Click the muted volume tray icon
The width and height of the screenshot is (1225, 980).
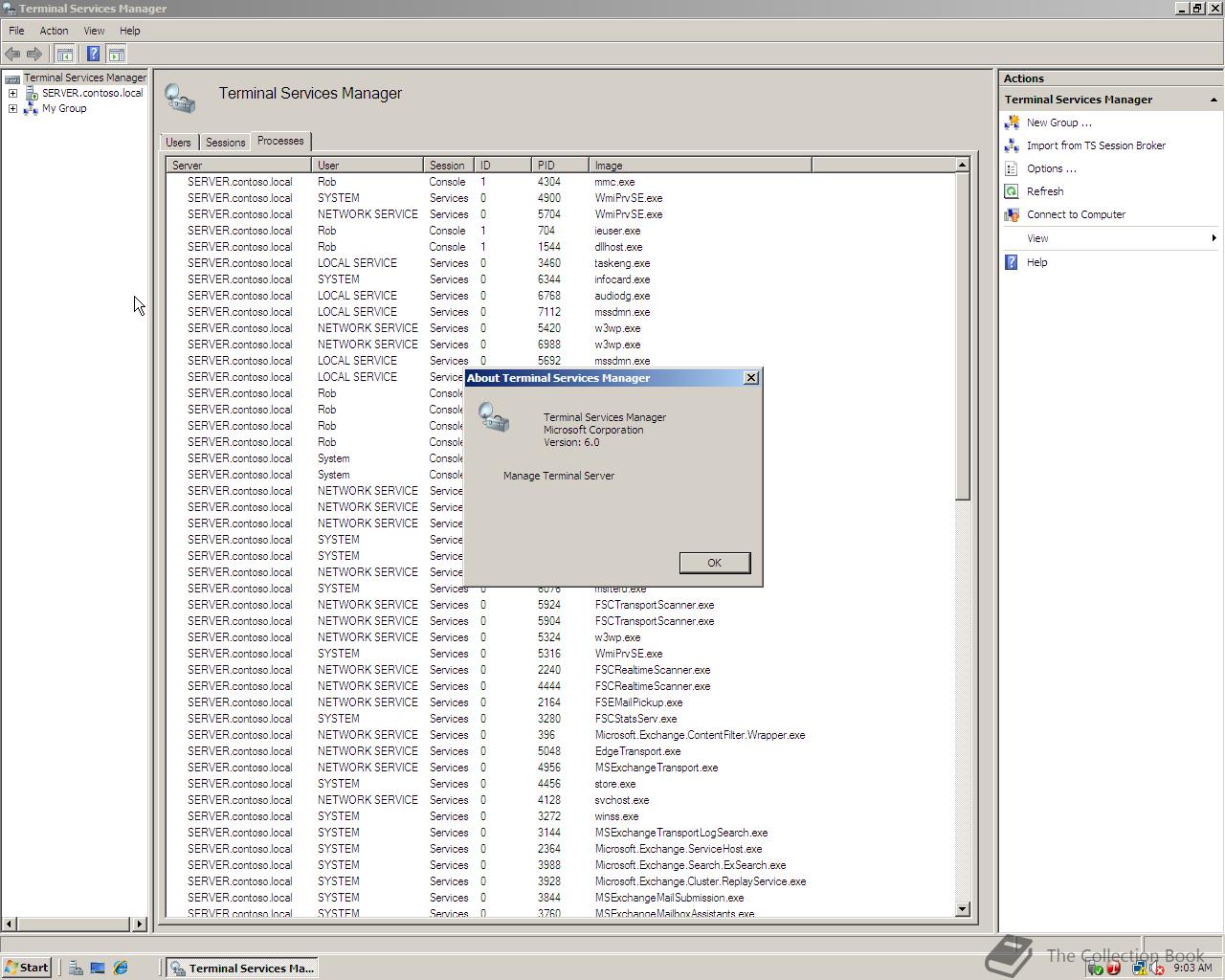click(1156, 969)
